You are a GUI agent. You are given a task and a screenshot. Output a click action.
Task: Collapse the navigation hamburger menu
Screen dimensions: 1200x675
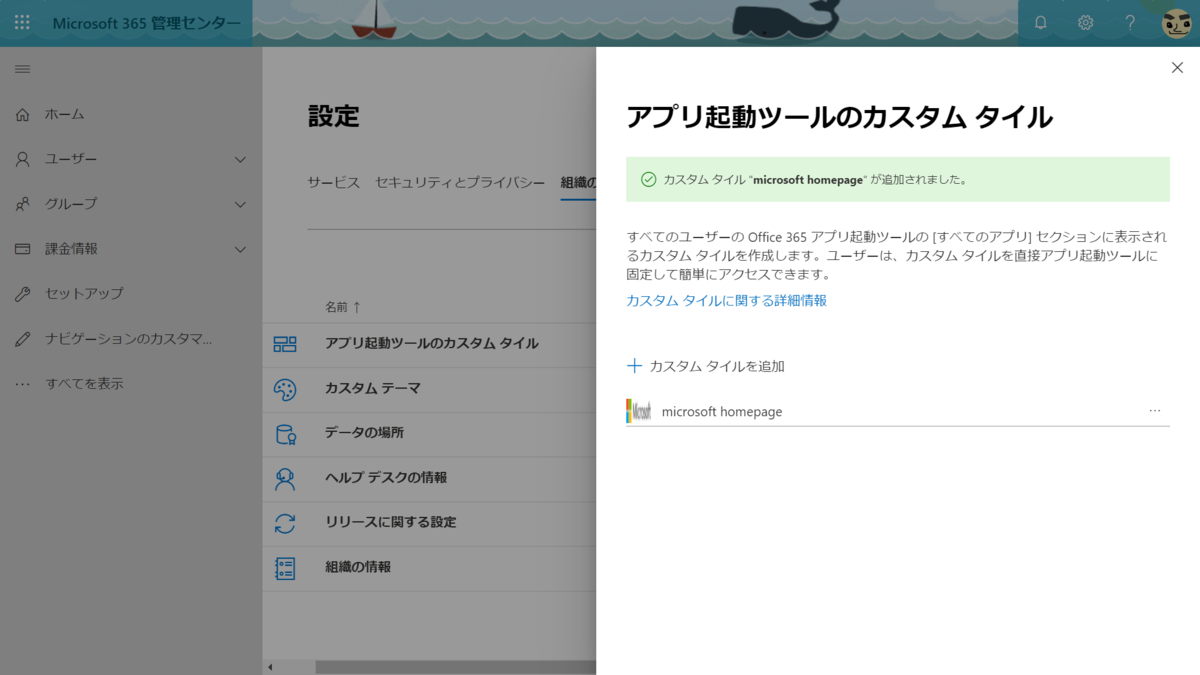[x=22, y=69]
